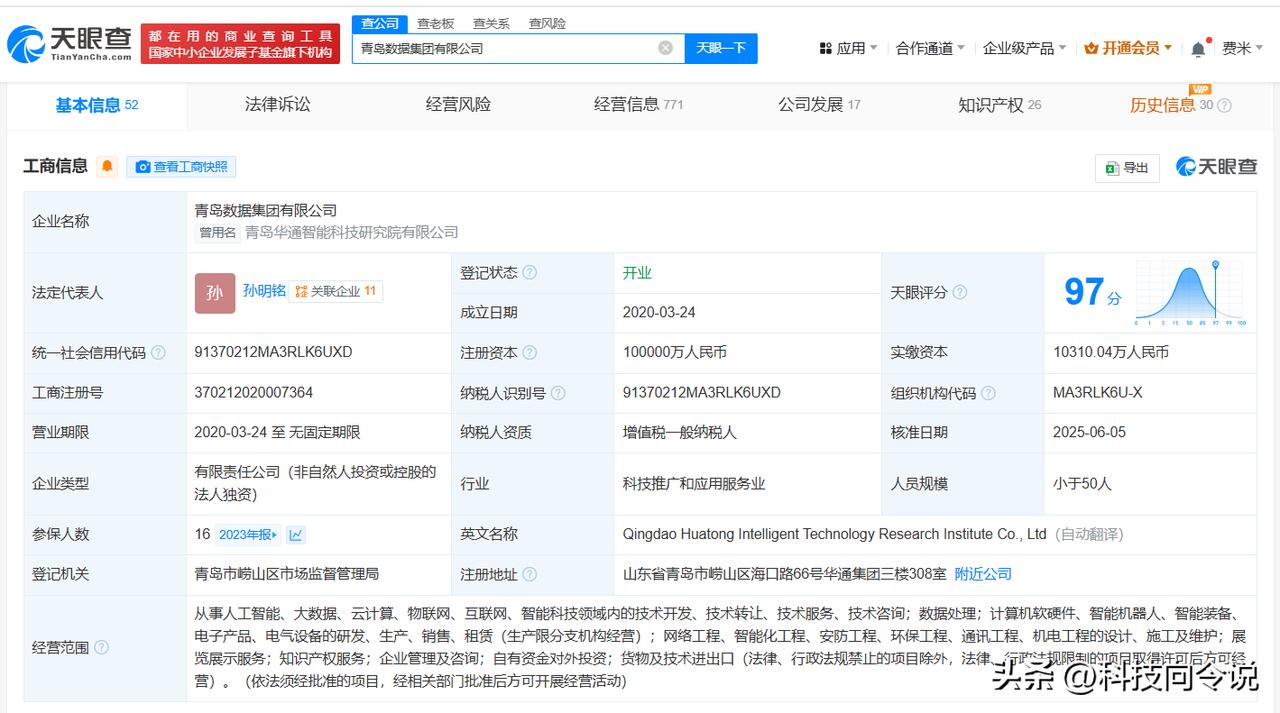Click the 孙 legal representative avatar
This screenshot has height=713, width=1280.
(215, 293)
